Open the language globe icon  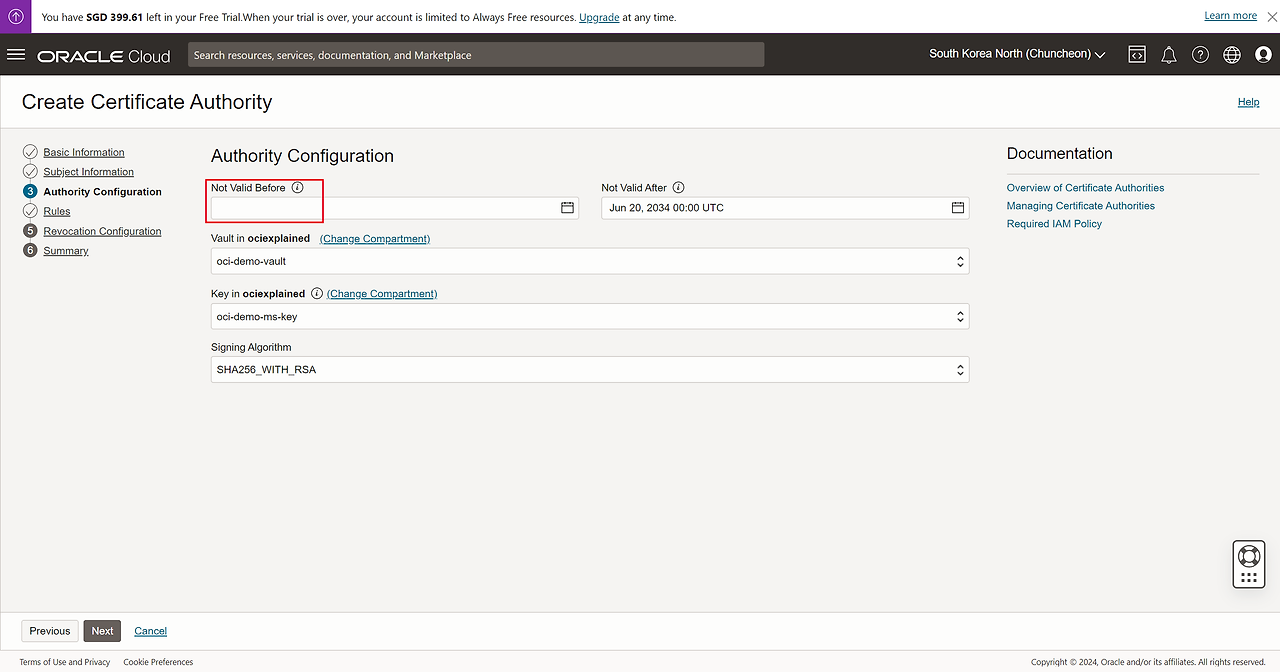point(1232,55)
